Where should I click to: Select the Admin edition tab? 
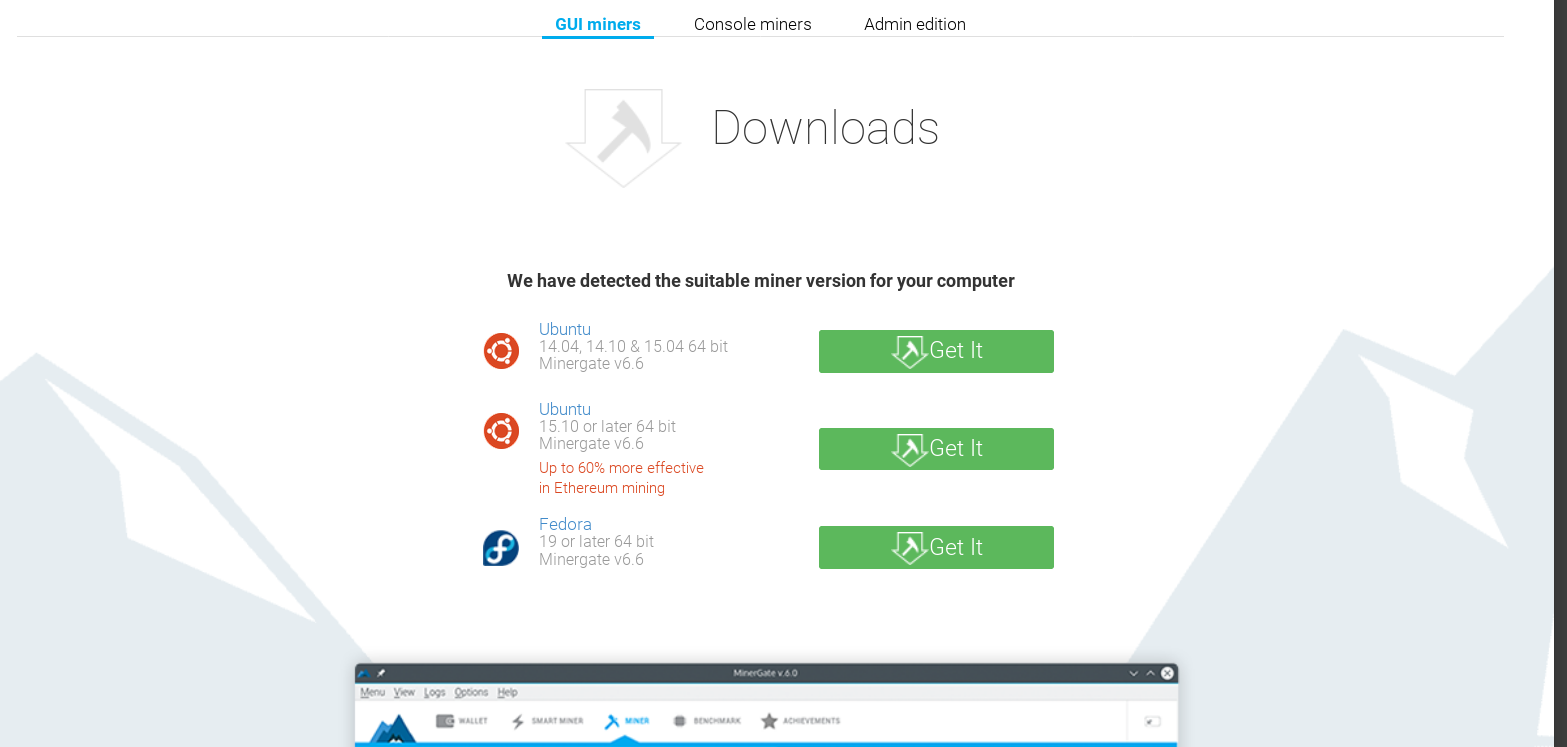pyautogui.click(x=915, y=24)
